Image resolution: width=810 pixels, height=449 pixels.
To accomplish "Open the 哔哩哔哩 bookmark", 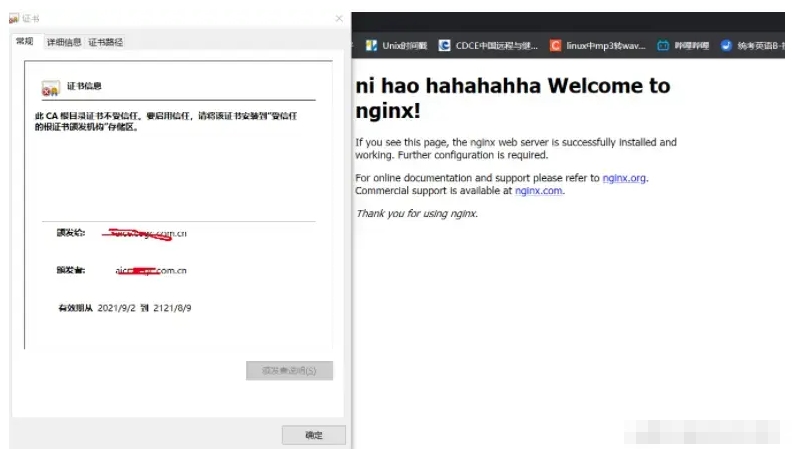I will click(x=683, y=45).
